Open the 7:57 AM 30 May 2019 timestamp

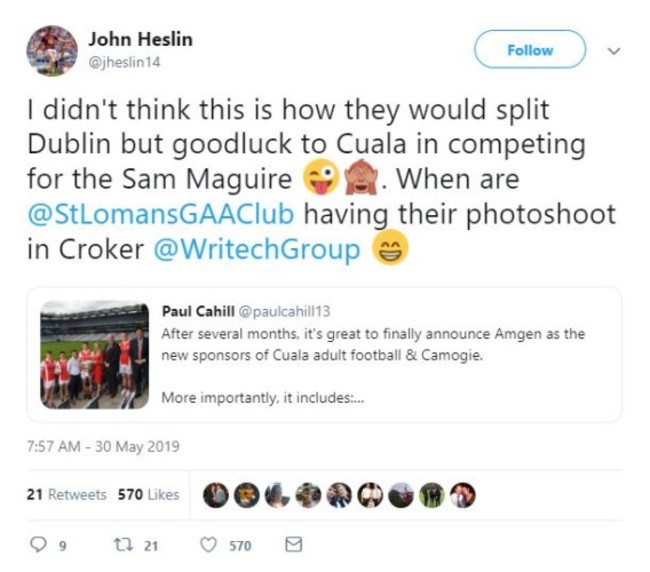103,446
